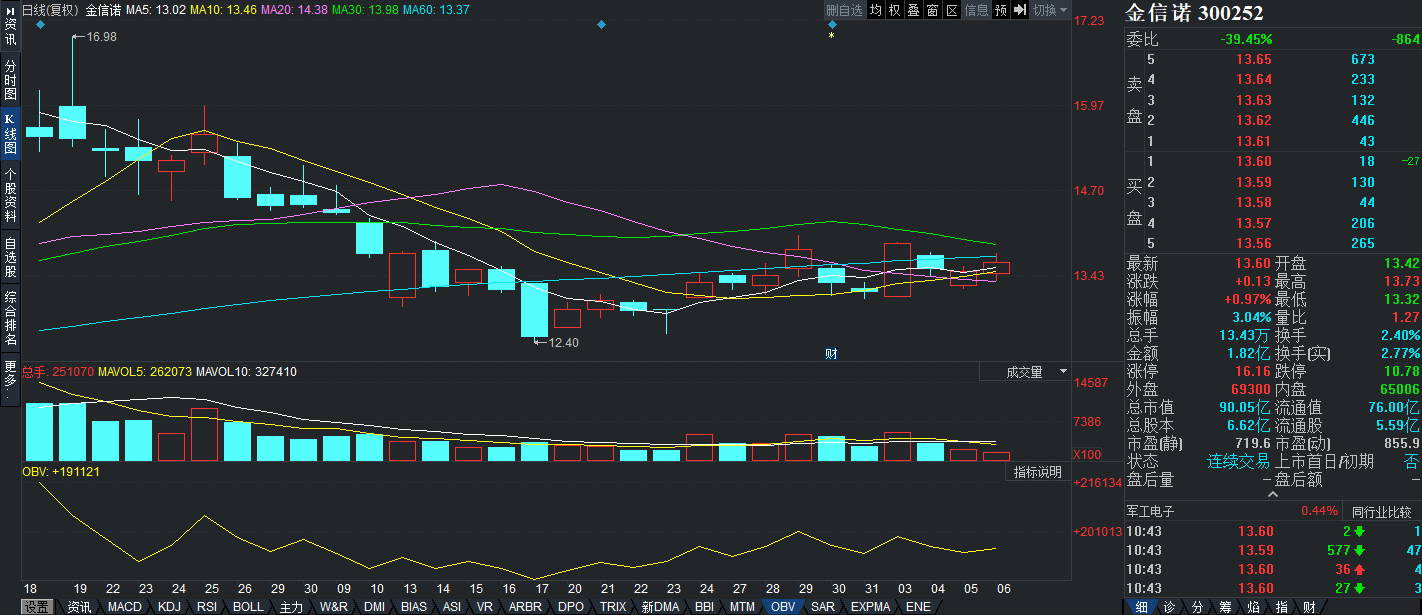Open 综合排名 sidebar tab
1422x615 pixels.
(10, 318)
